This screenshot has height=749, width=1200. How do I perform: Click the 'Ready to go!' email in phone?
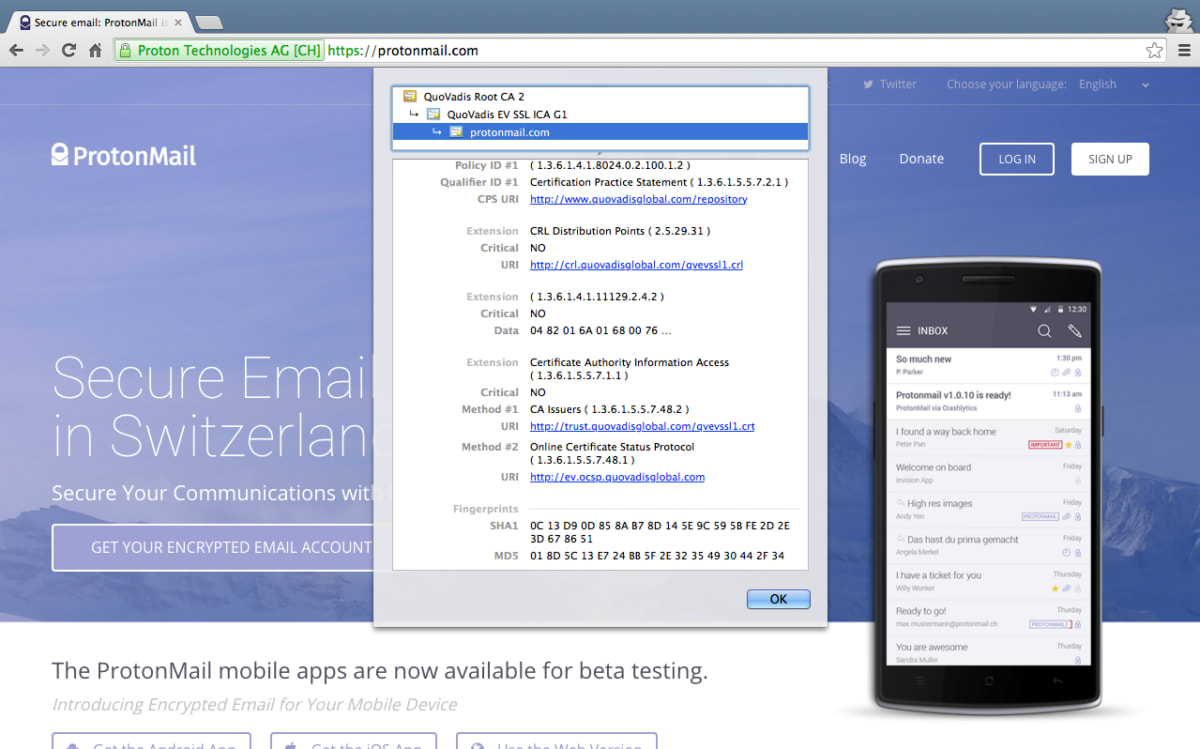[x=988, y=617]
